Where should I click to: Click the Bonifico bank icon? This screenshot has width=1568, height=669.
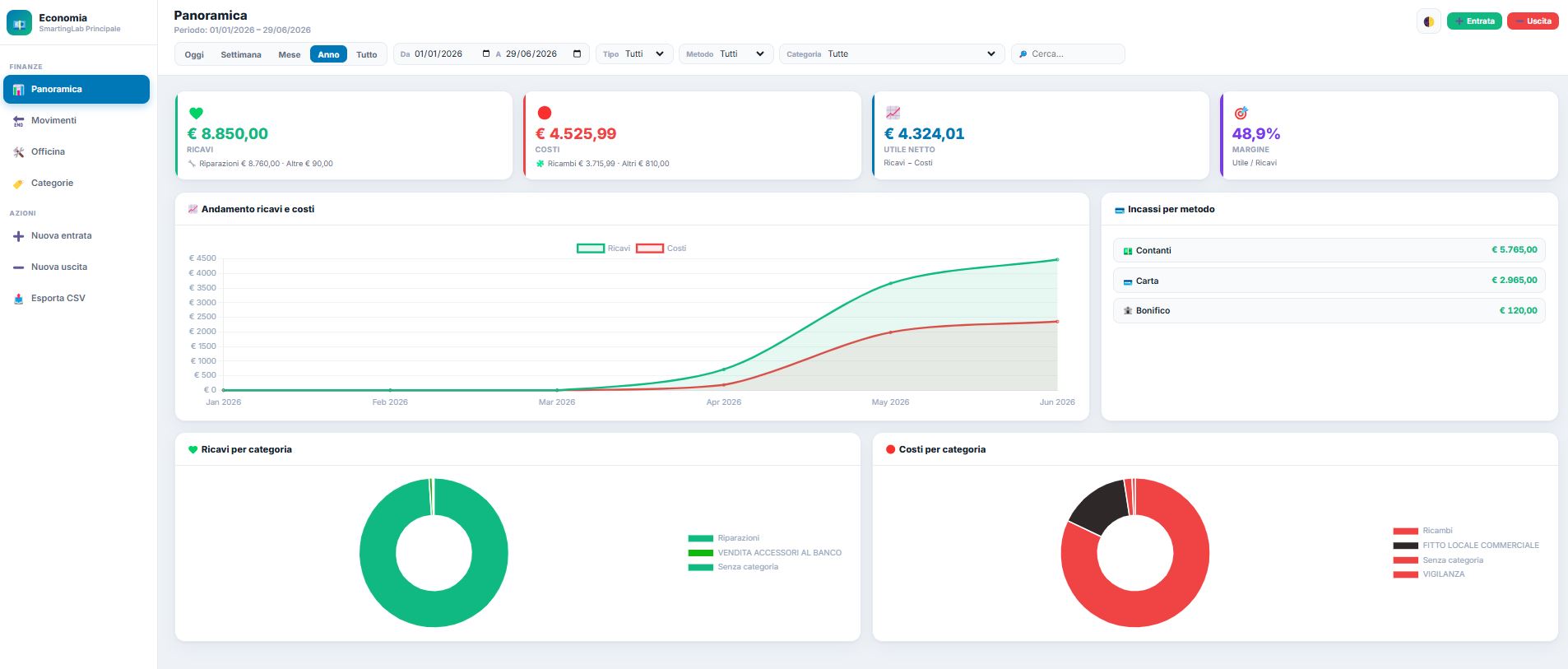pos(1128,311)
